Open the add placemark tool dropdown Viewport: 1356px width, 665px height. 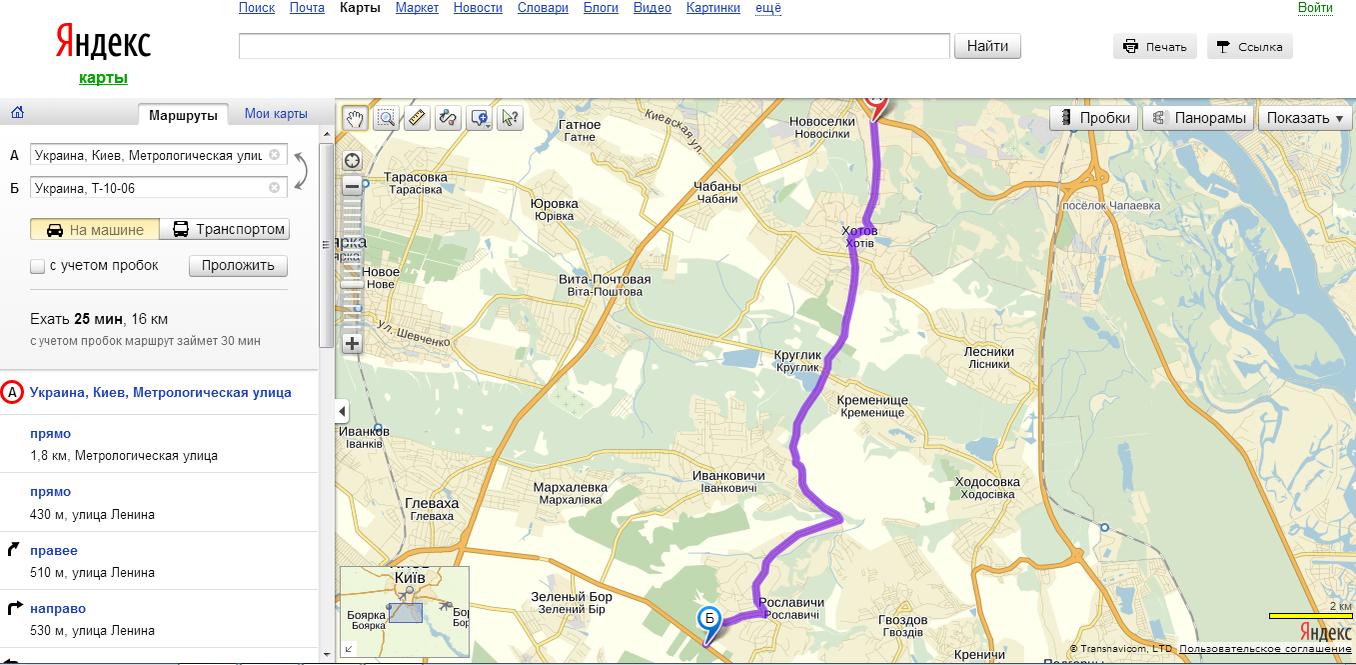click(x=480, y=118)
